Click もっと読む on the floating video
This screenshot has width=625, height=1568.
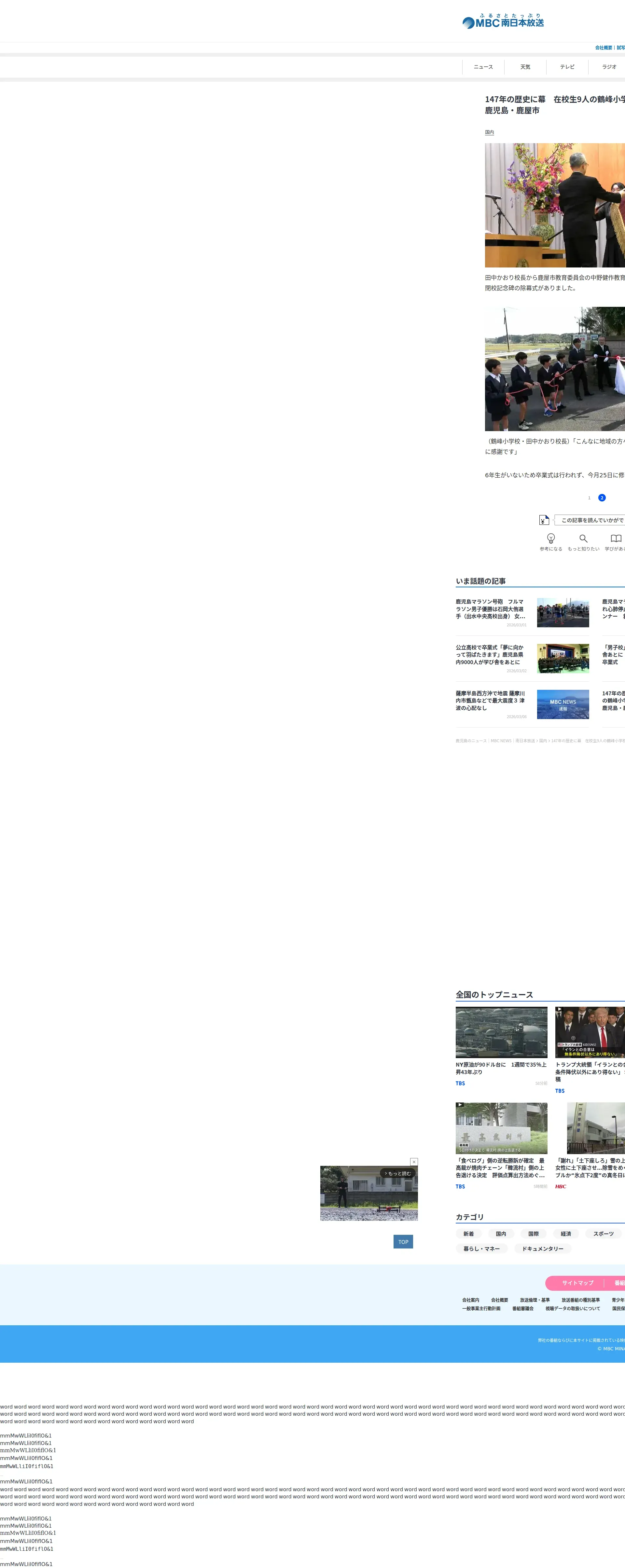[398, 1173]
